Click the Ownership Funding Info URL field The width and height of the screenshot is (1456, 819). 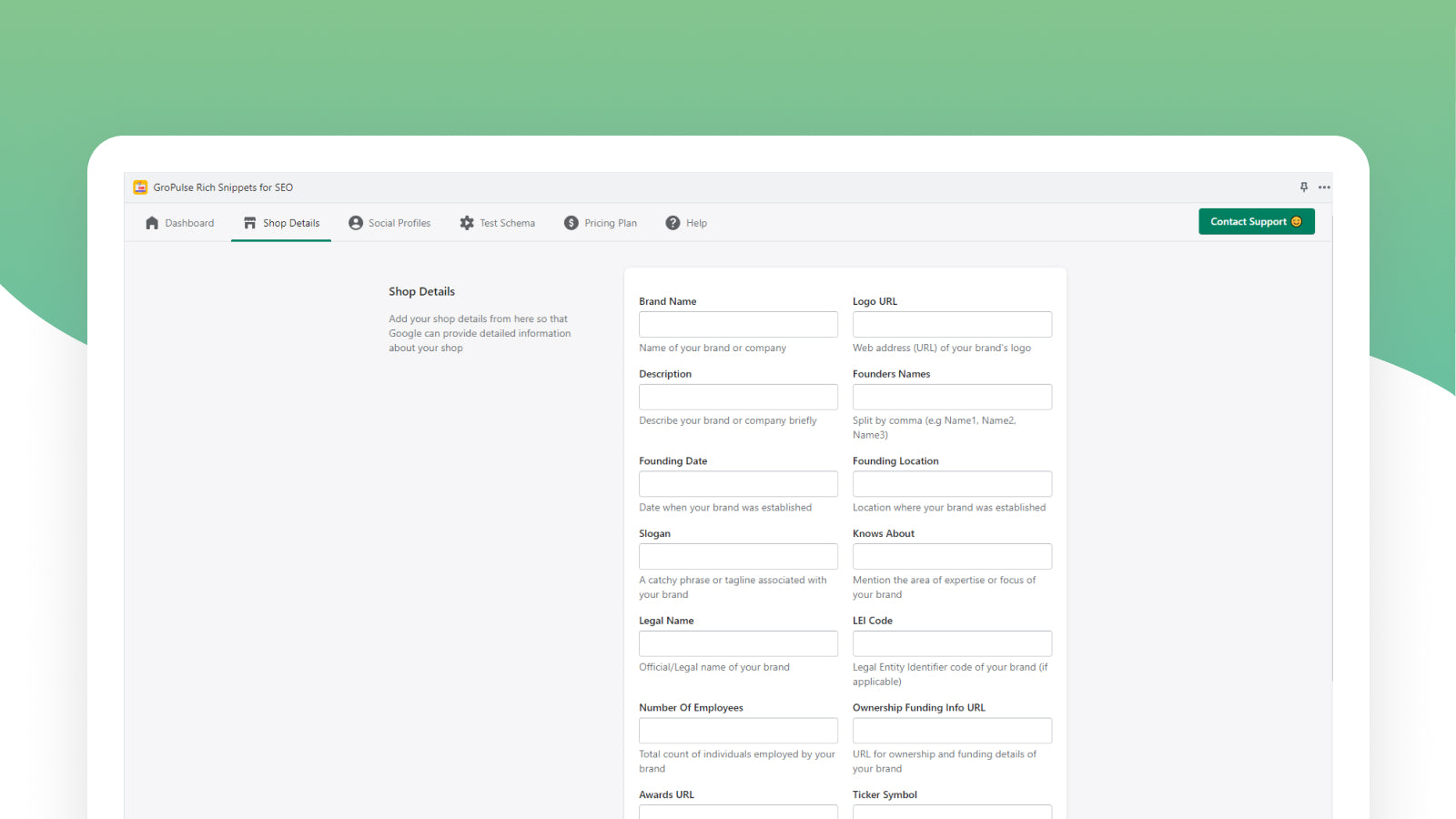(952, 731)
